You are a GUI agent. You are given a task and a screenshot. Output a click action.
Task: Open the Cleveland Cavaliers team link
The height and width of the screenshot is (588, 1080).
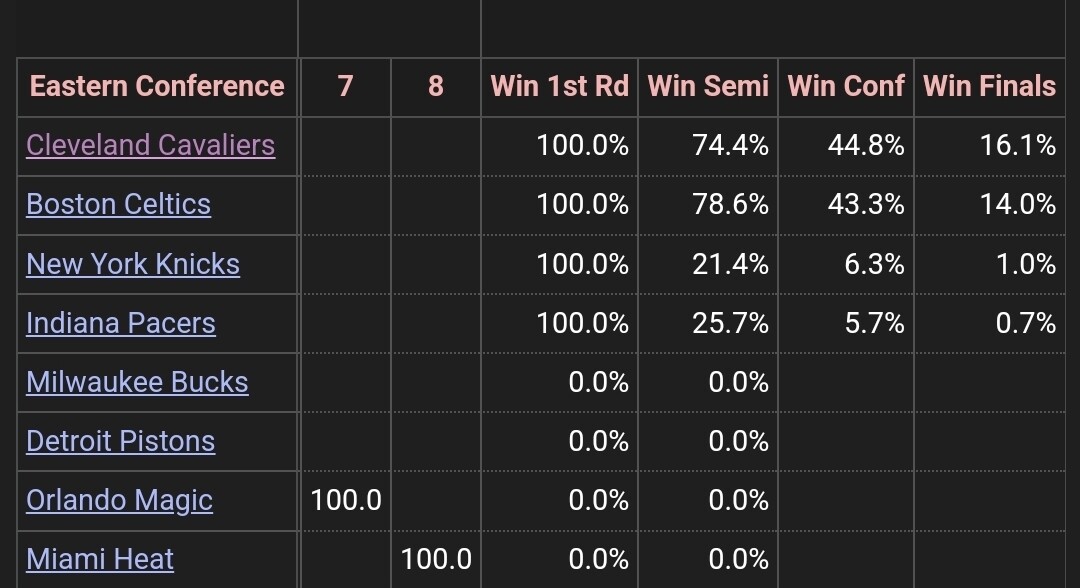pos(150,146)
